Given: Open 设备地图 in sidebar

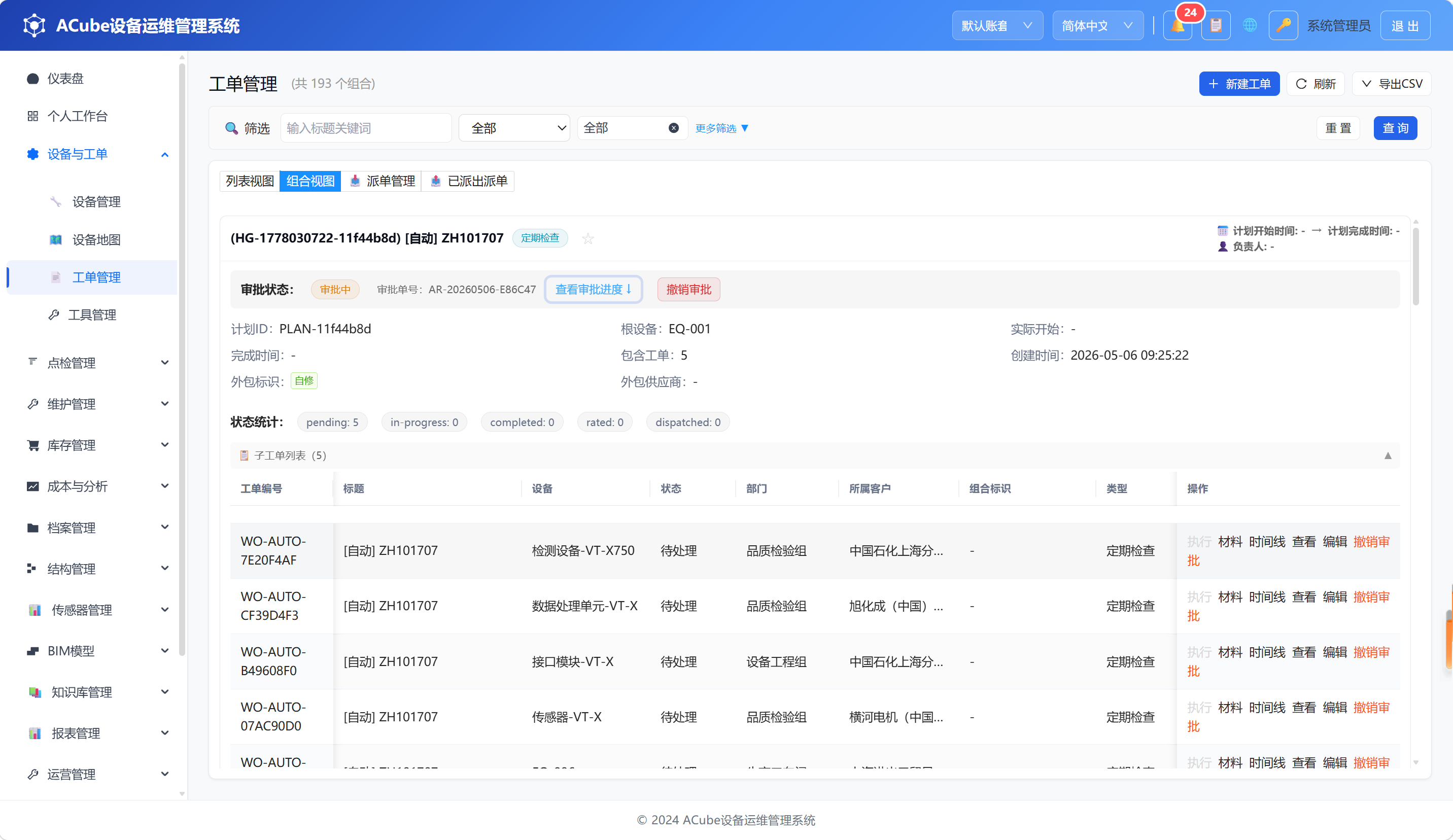Looking at the screenshot, I should 92,240.
